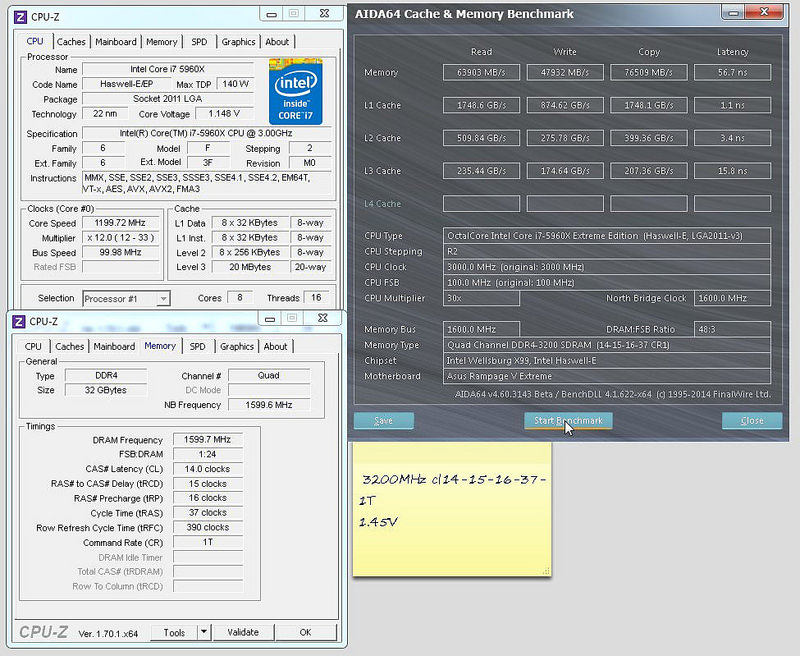
Task: Click the CAS# Latency value 14.0 clocks
Action: coord(208,469)
